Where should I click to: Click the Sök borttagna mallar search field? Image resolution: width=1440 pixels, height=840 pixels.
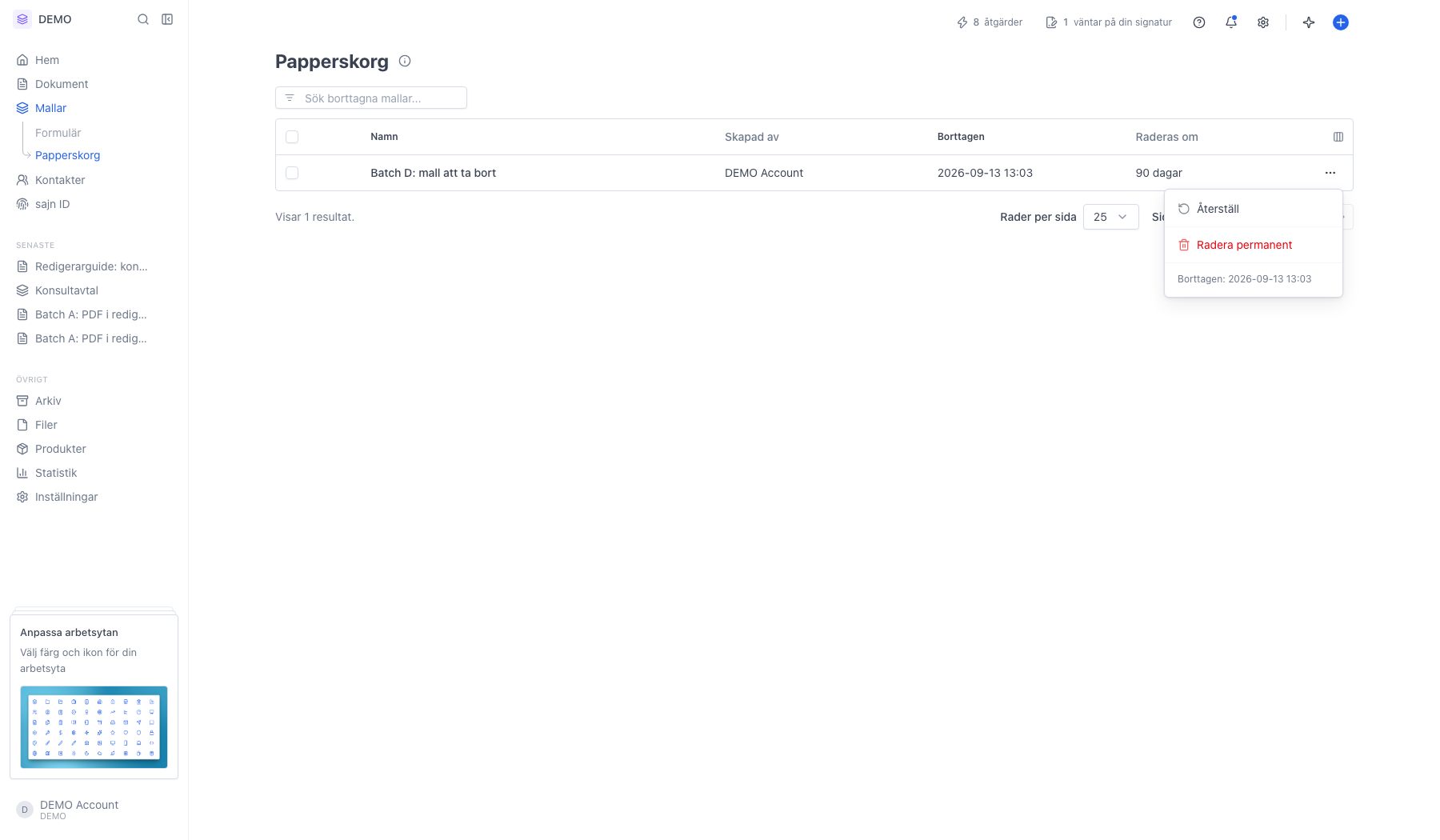[x=371, y=98]
